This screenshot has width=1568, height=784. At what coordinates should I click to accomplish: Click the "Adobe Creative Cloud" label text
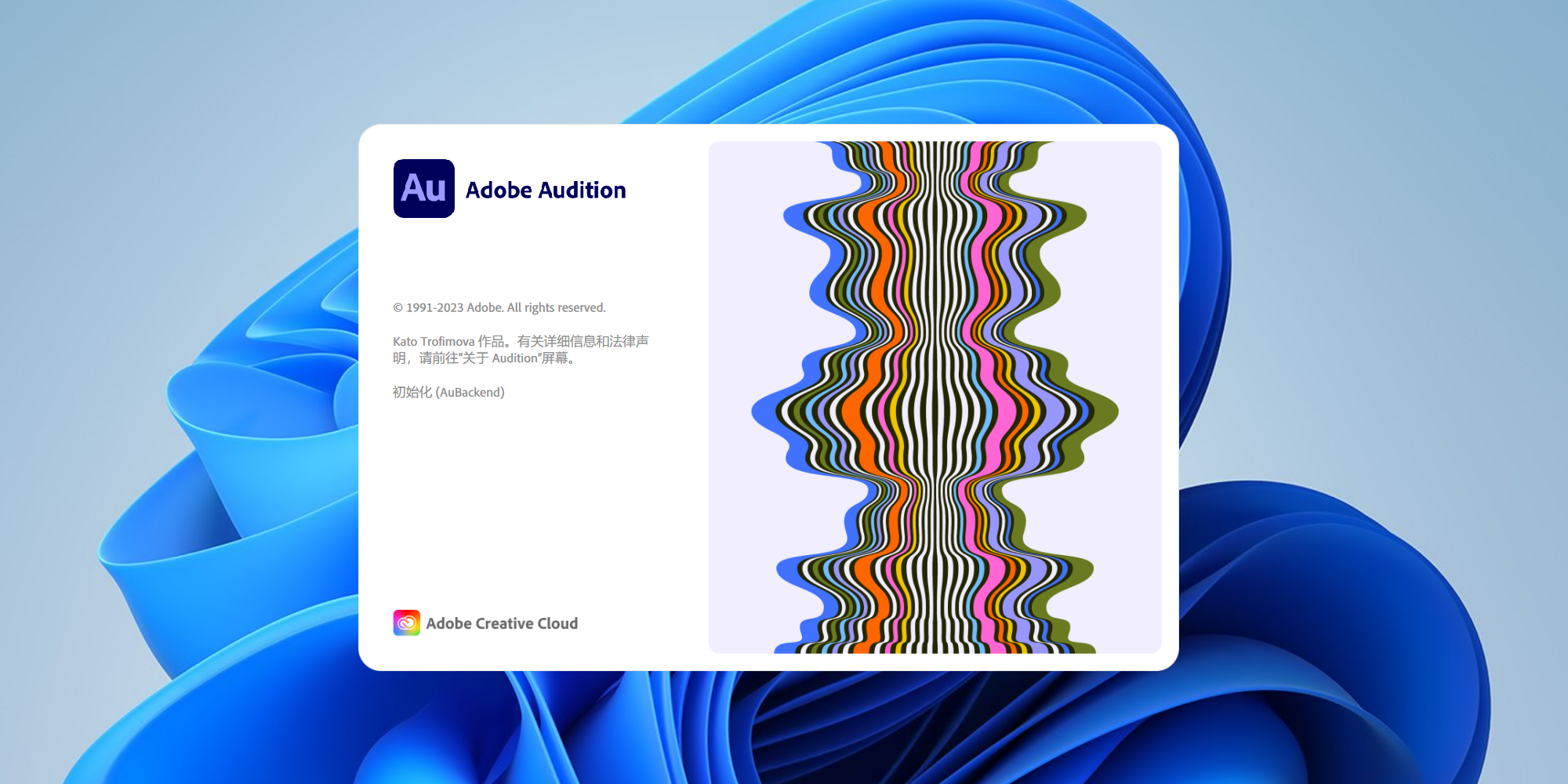click(x=502, y=623)
